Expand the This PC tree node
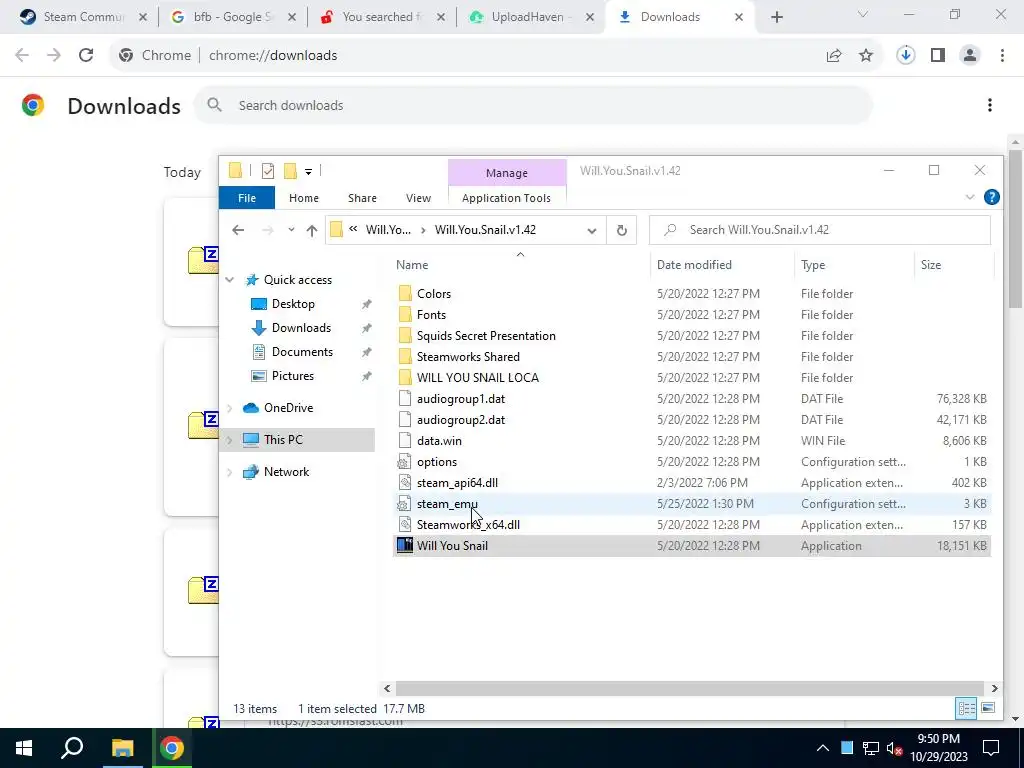Viewport: 1024px width, 768px height. (x=230, y=440)
